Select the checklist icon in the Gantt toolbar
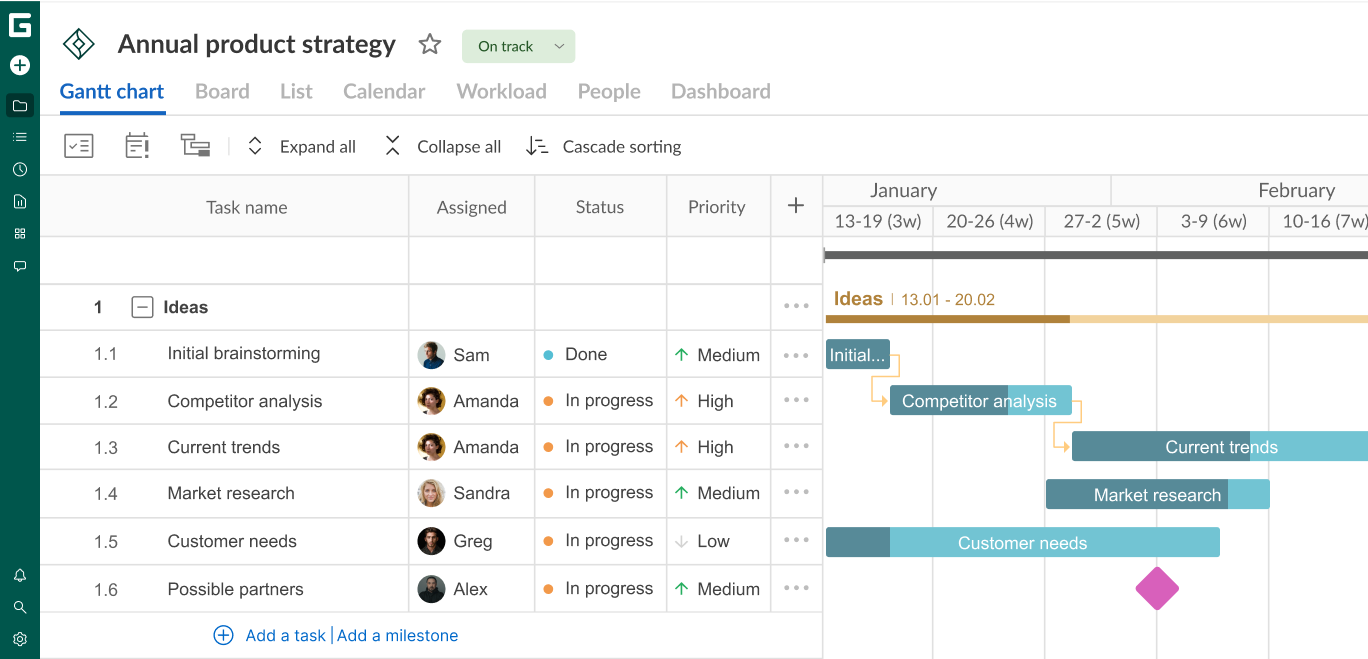Viewport: 1368px width, 659px height. pyautogui.click(x=78, y=146)
